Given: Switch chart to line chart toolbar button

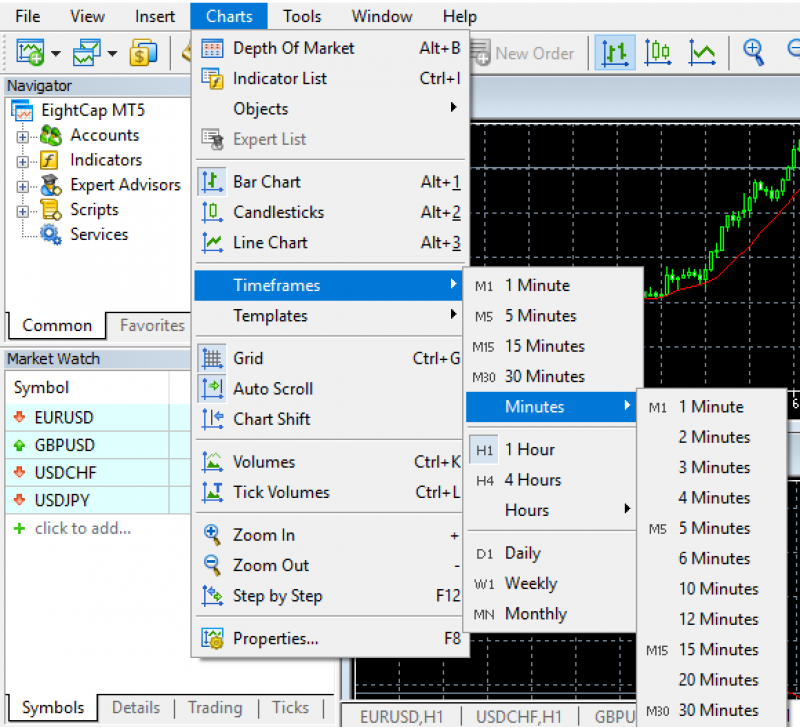Looking at the screenshot, I should coord(702,53).
